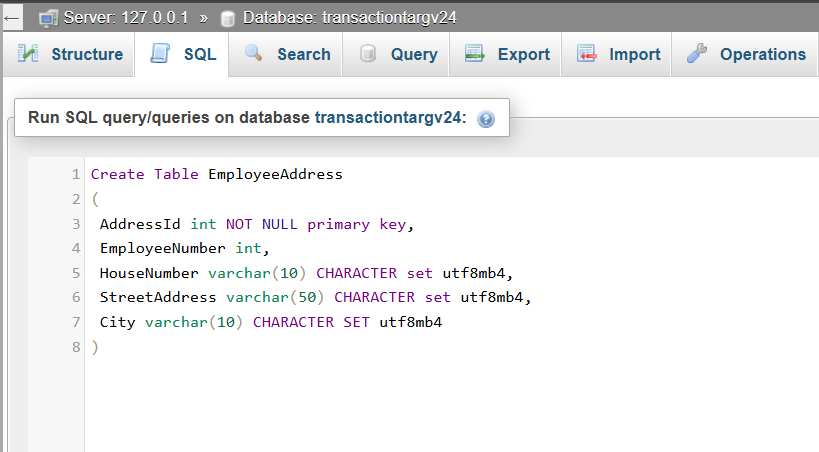Open the Search tab
This screenshot has width=819, height=452.
[x=286, y=54]
